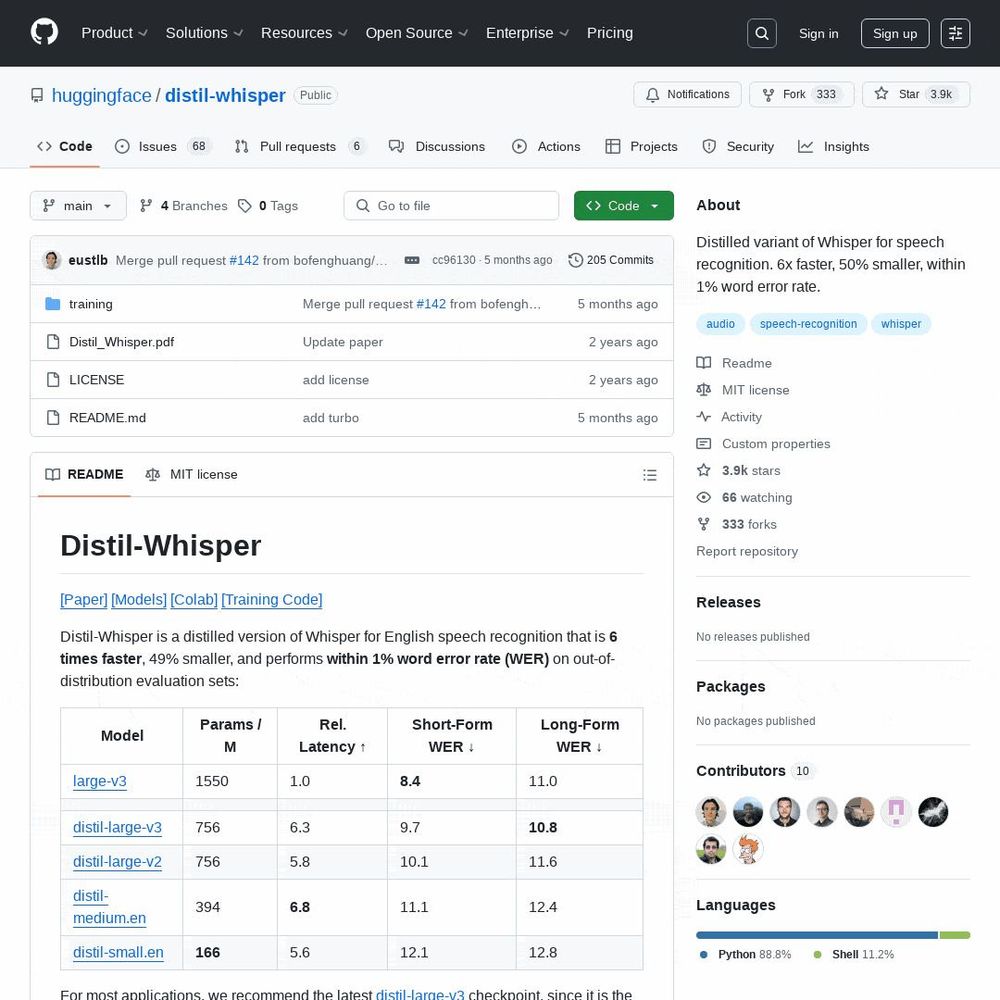Click the Notifications bell button
This screenshot has height=1000, width=1000.
coord(688,94)
